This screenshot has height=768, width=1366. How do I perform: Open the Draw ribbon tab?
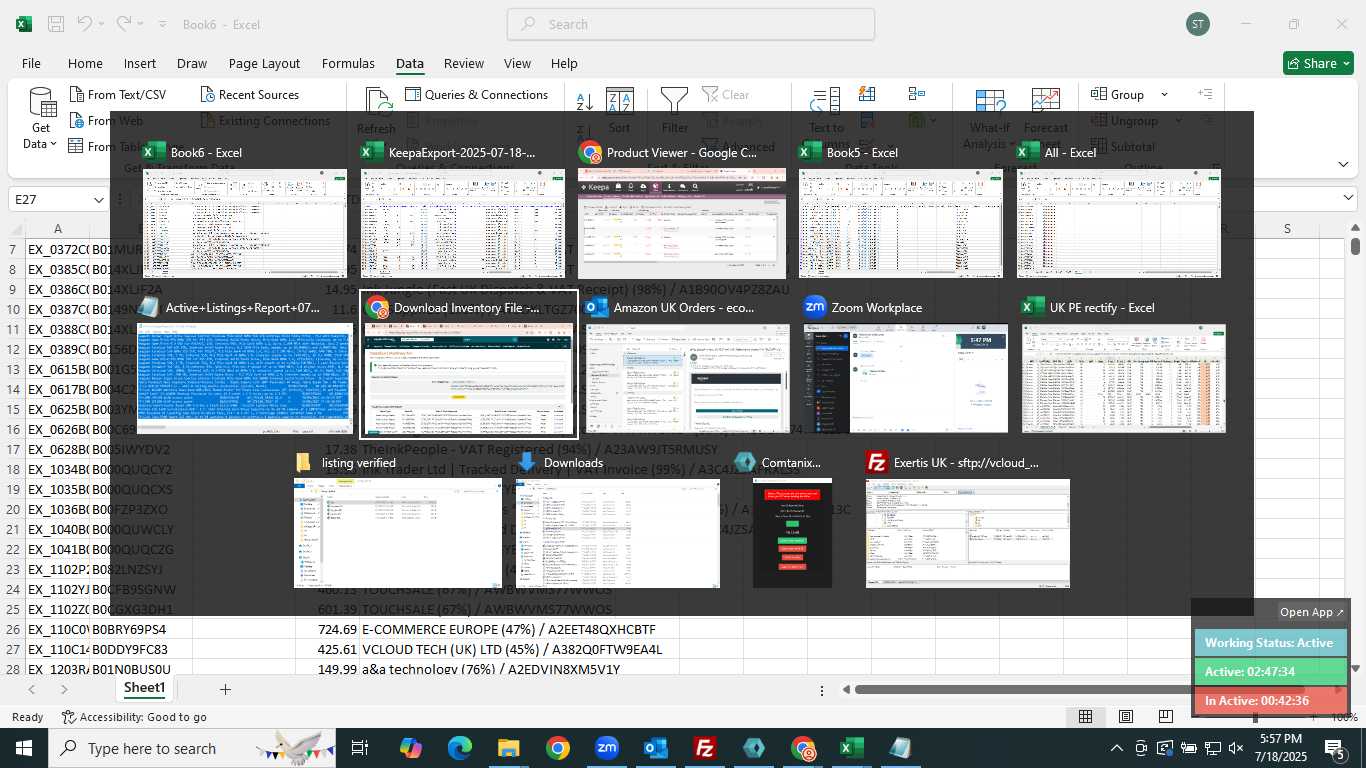point(192,63)
